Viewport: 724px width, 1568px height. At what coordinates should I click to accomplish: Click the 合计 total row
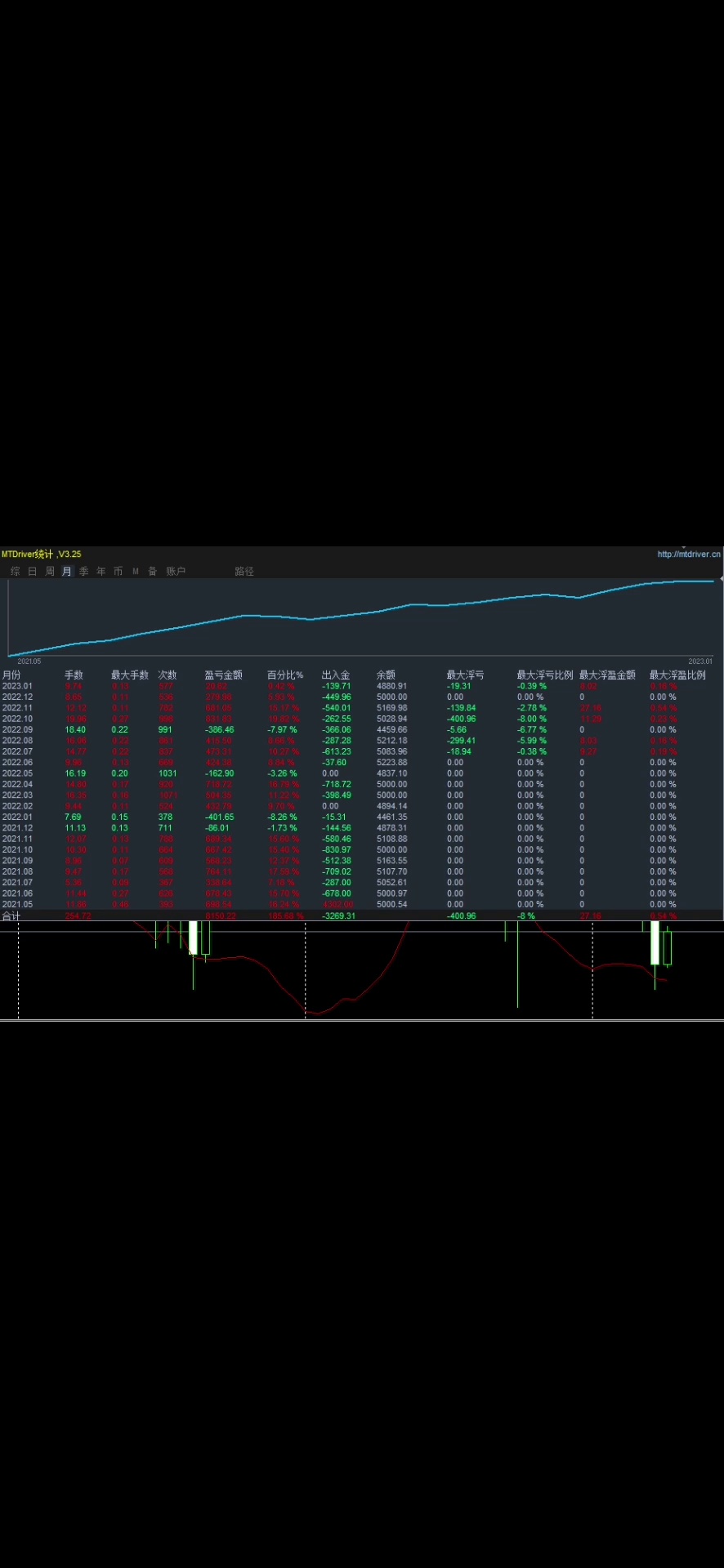(x=11, y=916)
